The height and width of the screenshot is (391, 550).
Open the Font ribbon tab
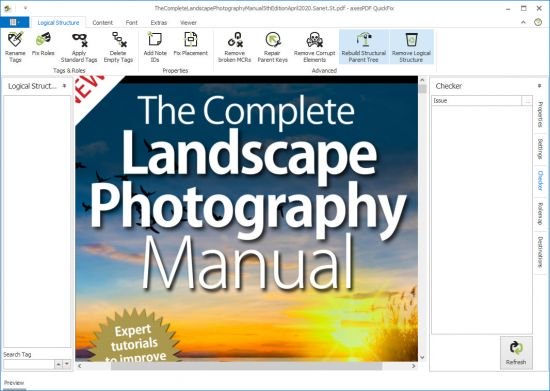(132, 22)
